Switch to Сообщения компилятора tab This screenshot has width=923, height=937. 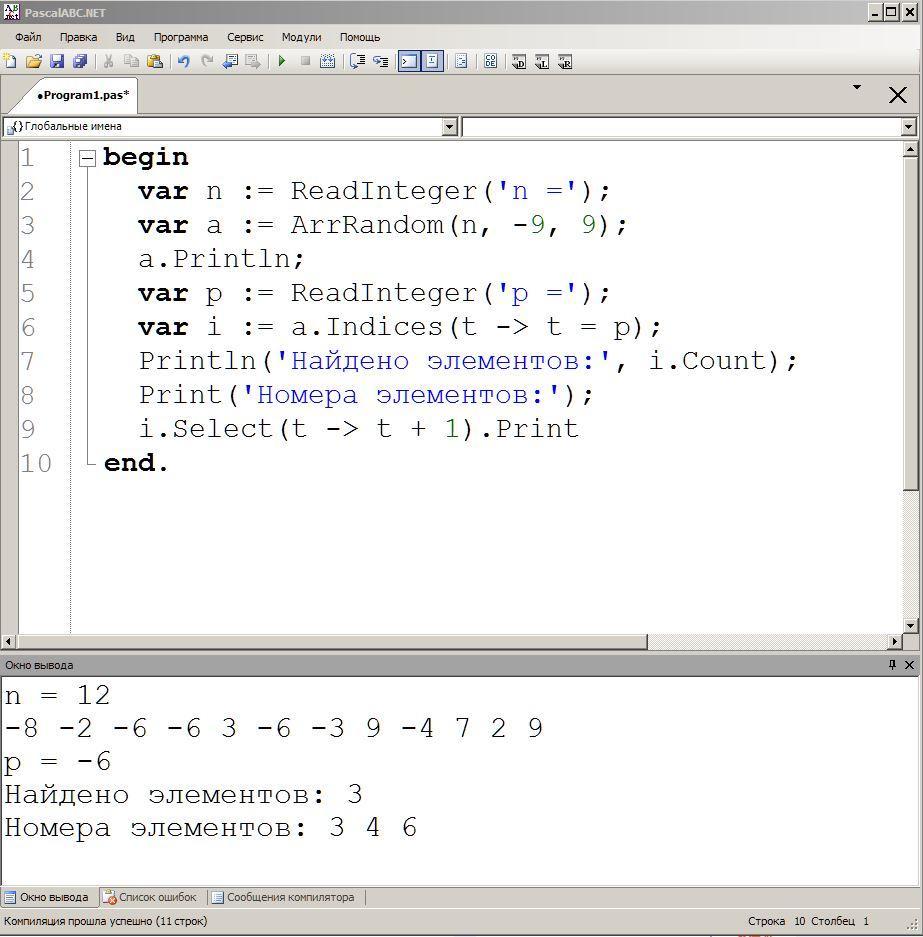tap(284, 897)
